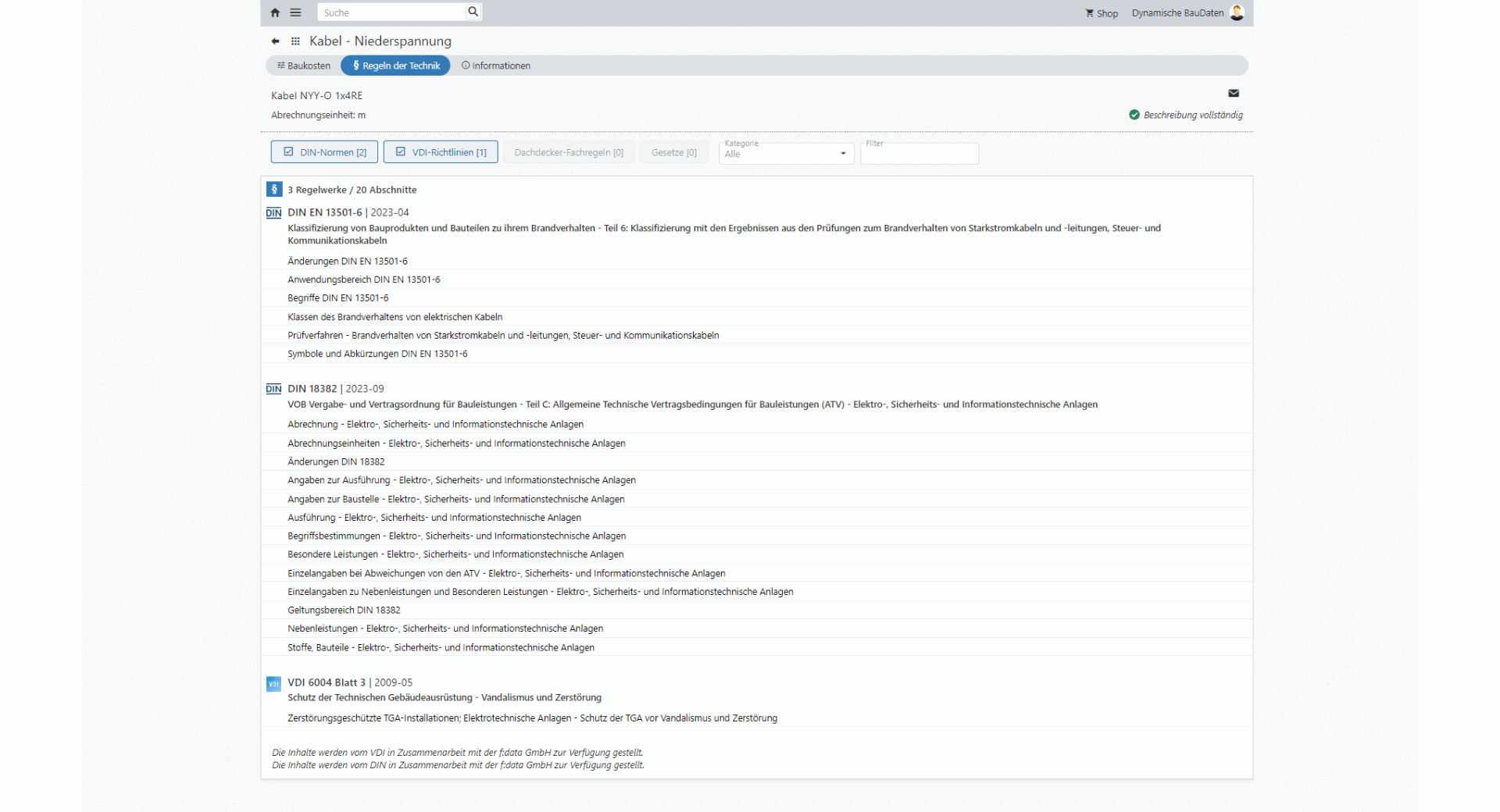The width and height of the screenshot is (1500, 812).
Task: Toggle the Dachdecker-Fachregeln [0] filter
Action: (x=568, y=152)
